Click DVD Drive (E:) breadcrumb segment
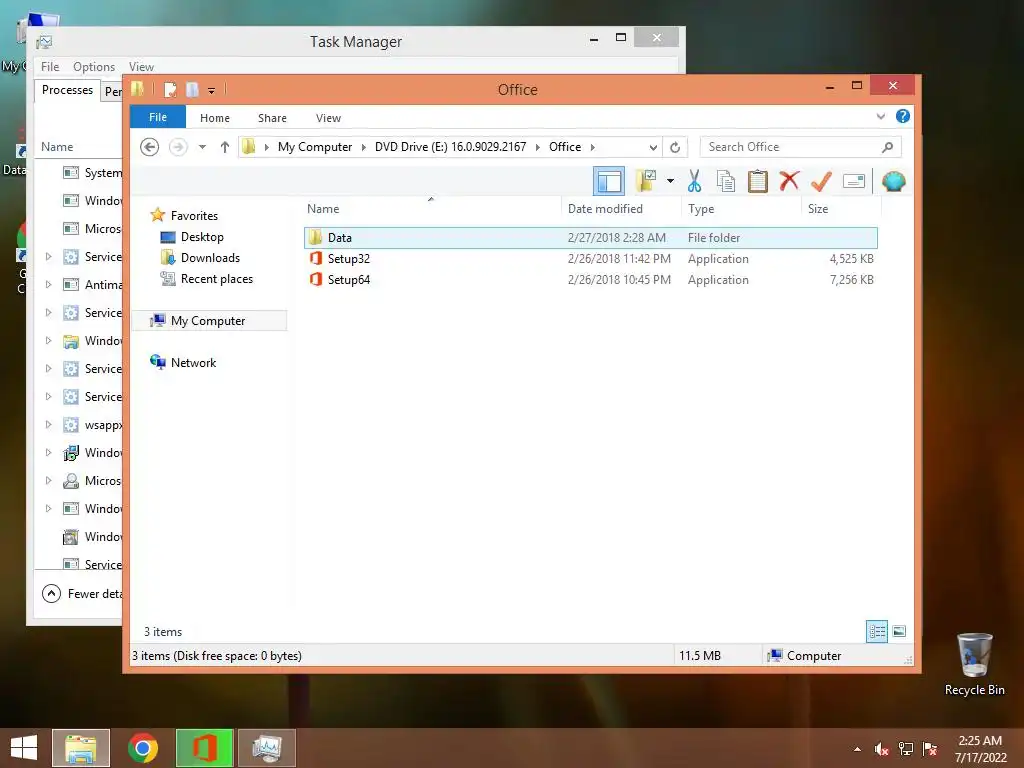Screen dimensions: 1024x768 (450, 147)
